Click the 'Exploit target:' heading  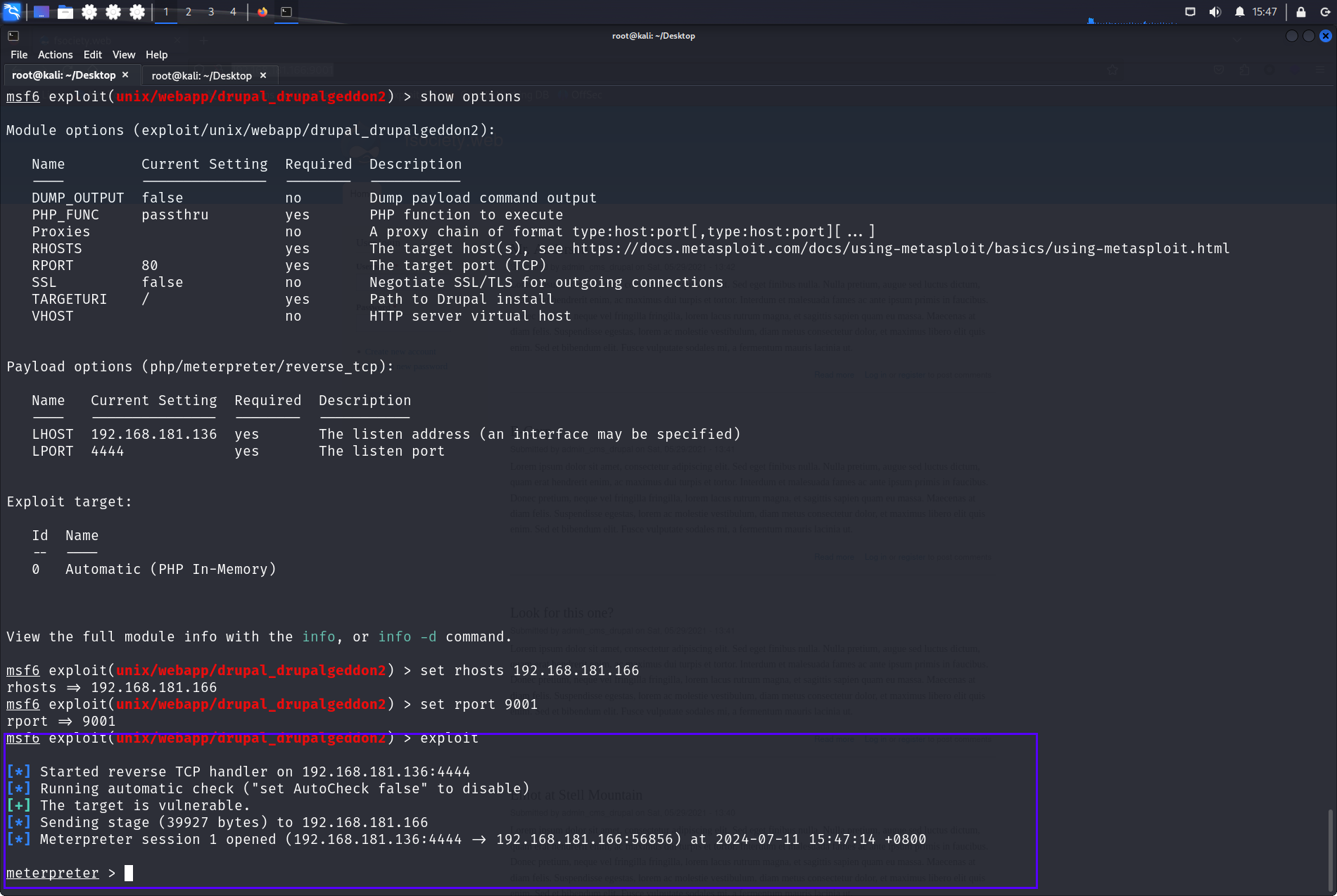tap(70, 502)
